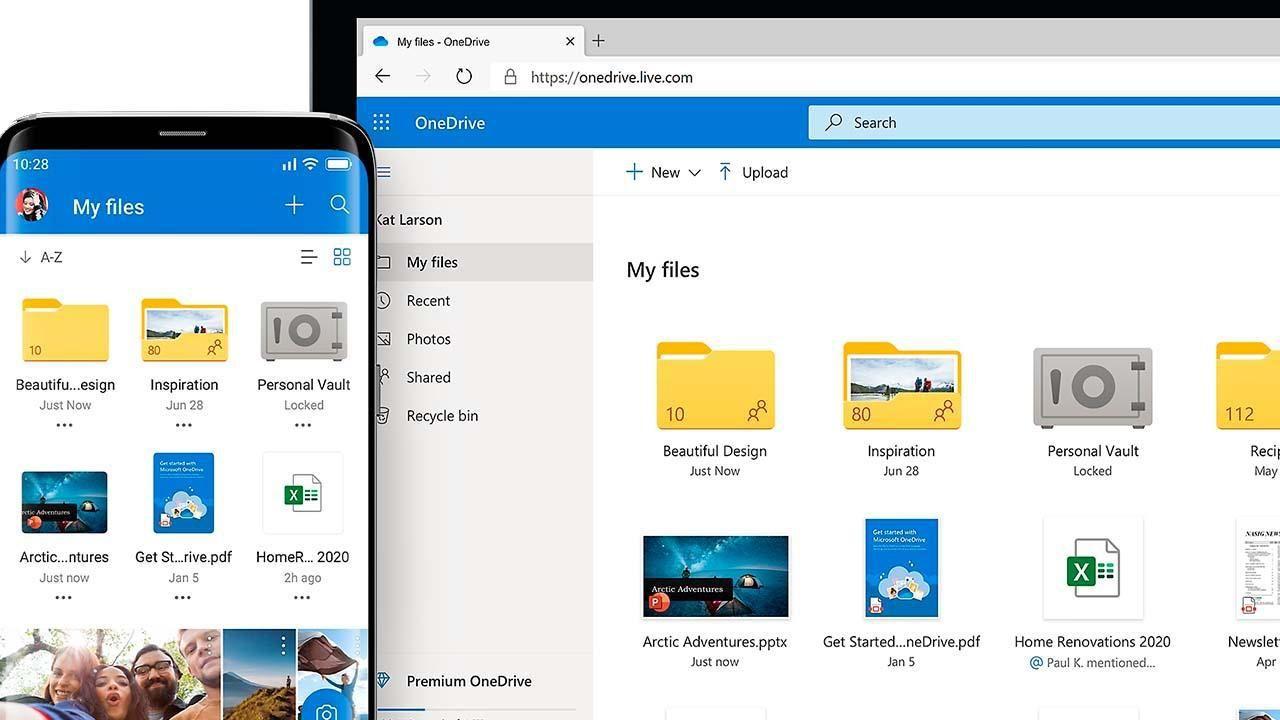Change the A-Z sort order in mobile app
Viewport: 1280px width, 720px height.
pos(40,257)
